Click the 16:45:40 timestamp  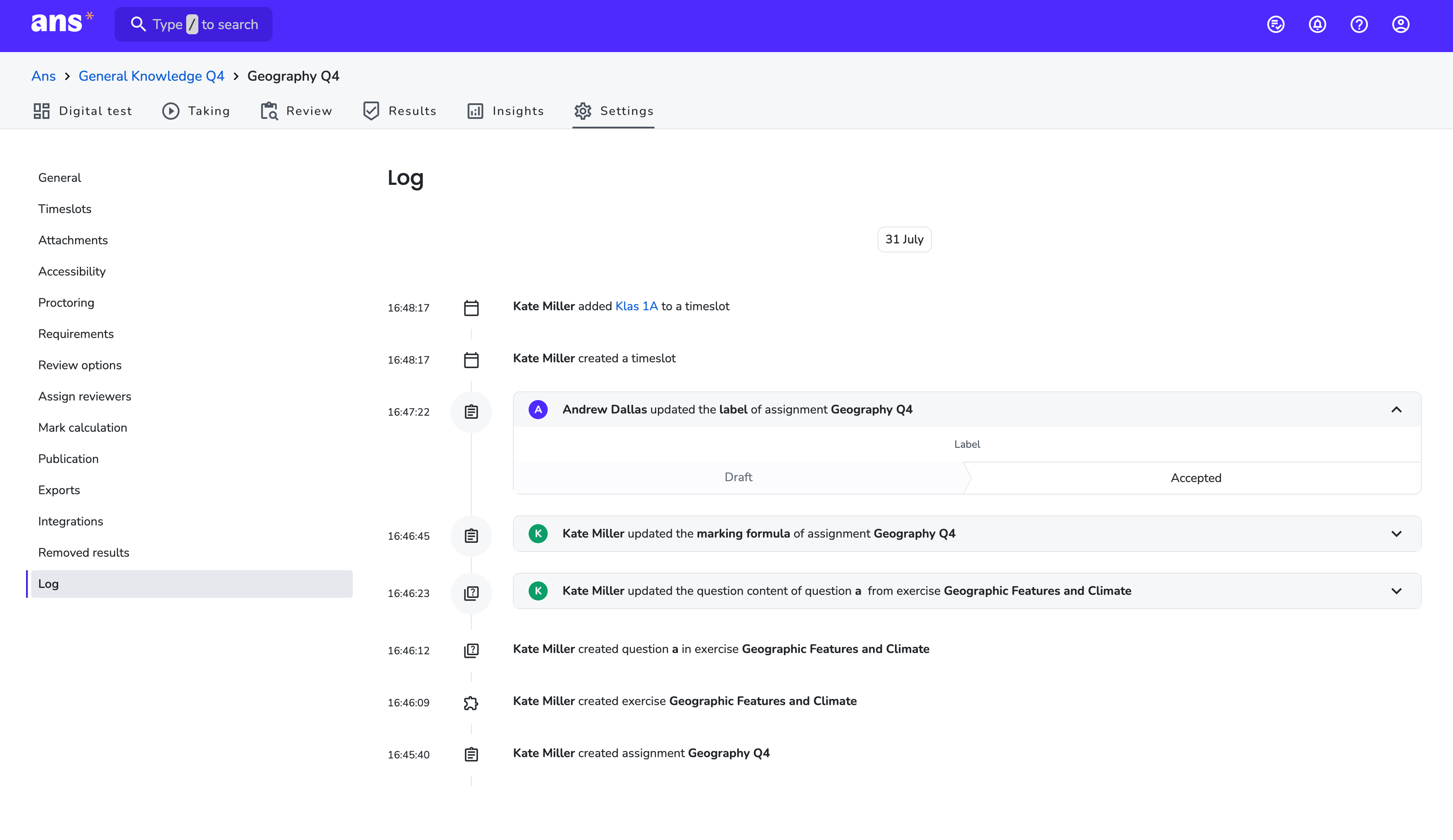pos(408,755)
